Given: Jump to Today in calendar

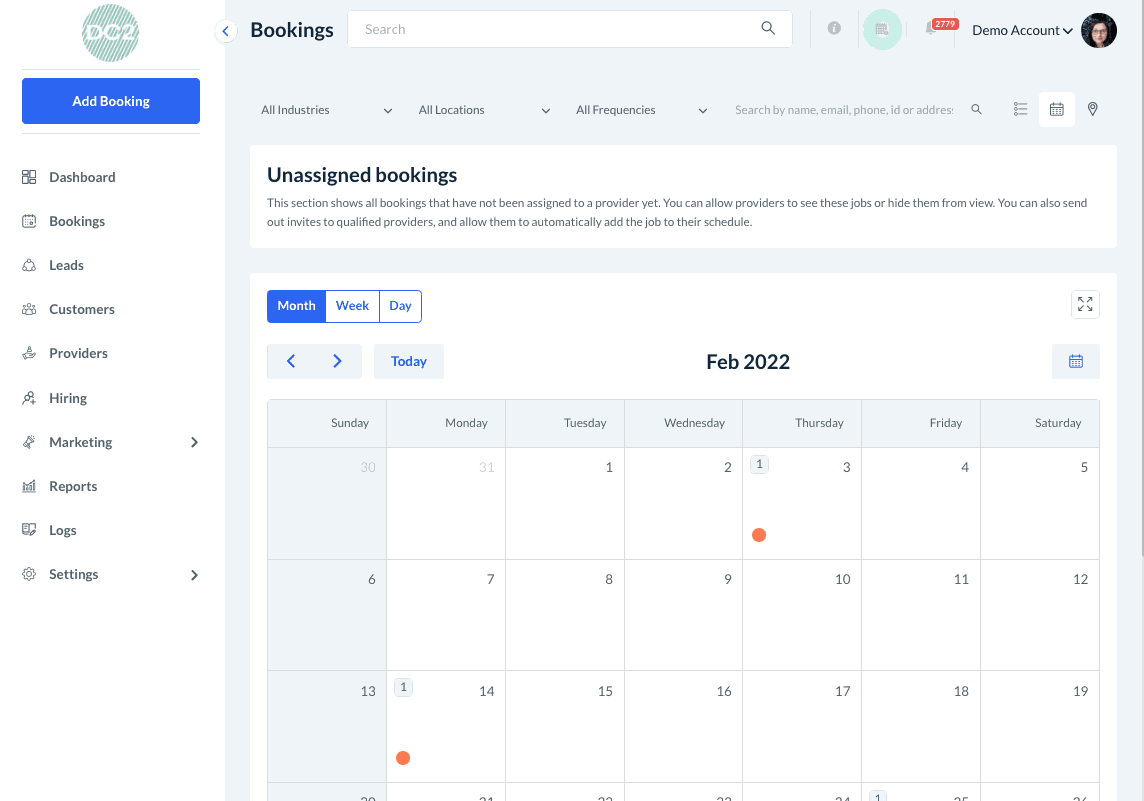Looking at the screenshot, I should coord(409,362).
